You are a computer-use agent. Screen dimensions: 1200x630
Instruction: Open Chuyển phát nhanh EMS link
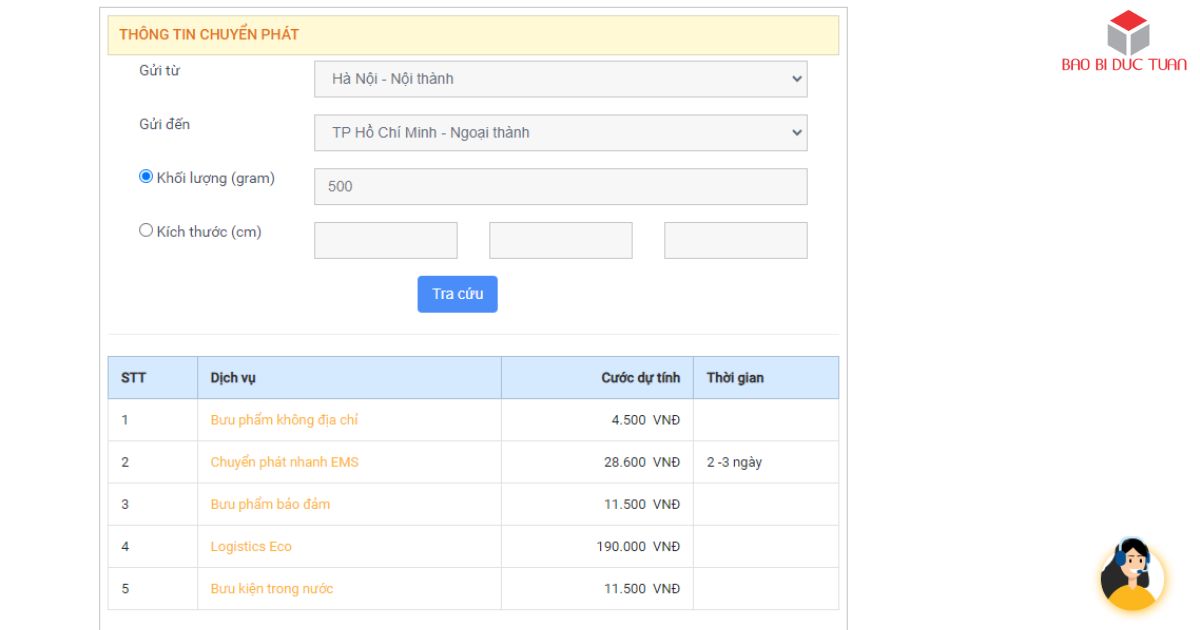(x=284, y=462)
